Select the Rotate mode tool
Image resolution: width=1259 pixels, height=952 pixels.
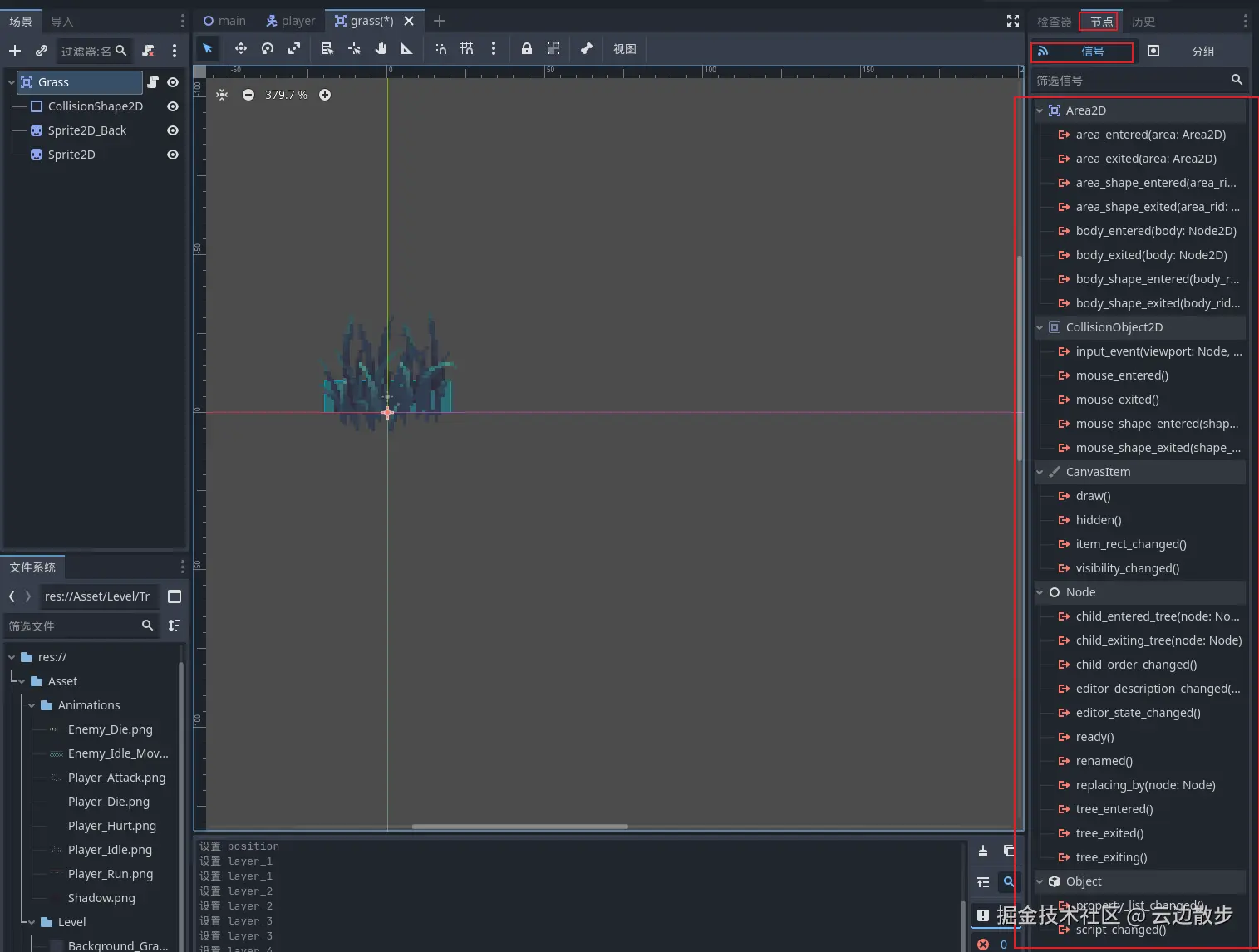click(268, 49)
